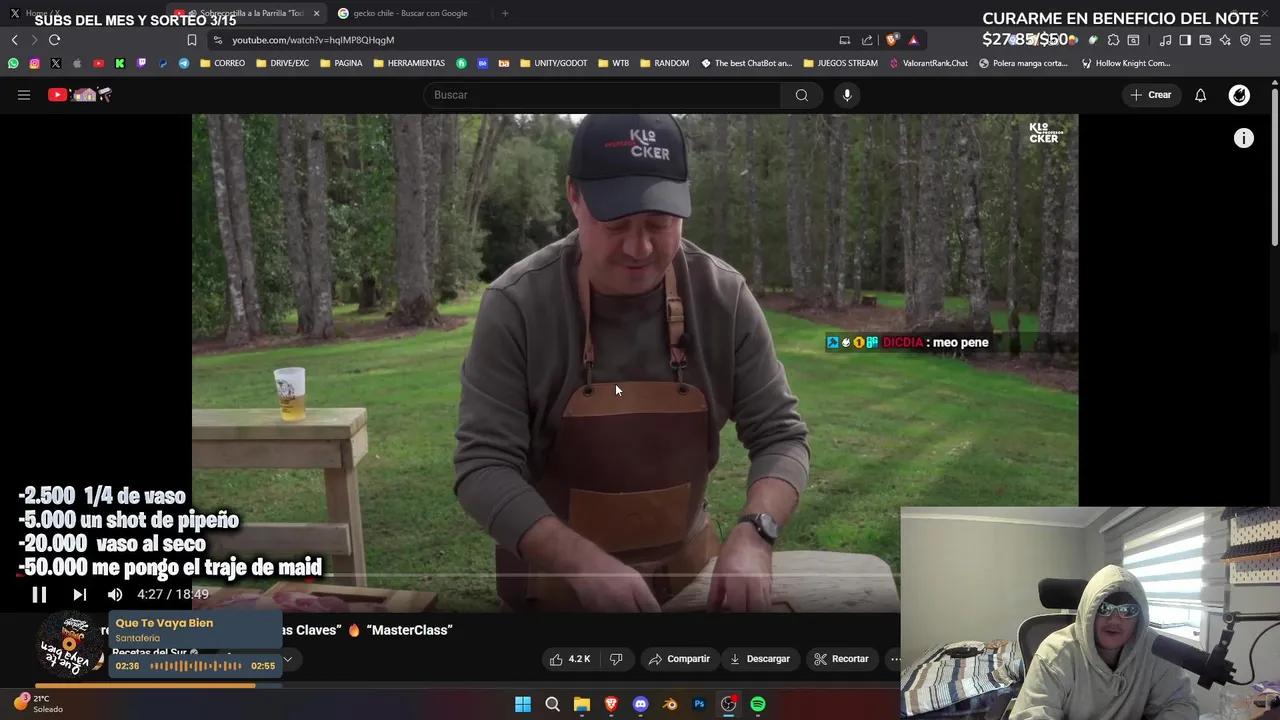Screen dimensions: 1280x720
Task: Go back in browser history
Action: (14, 40)
